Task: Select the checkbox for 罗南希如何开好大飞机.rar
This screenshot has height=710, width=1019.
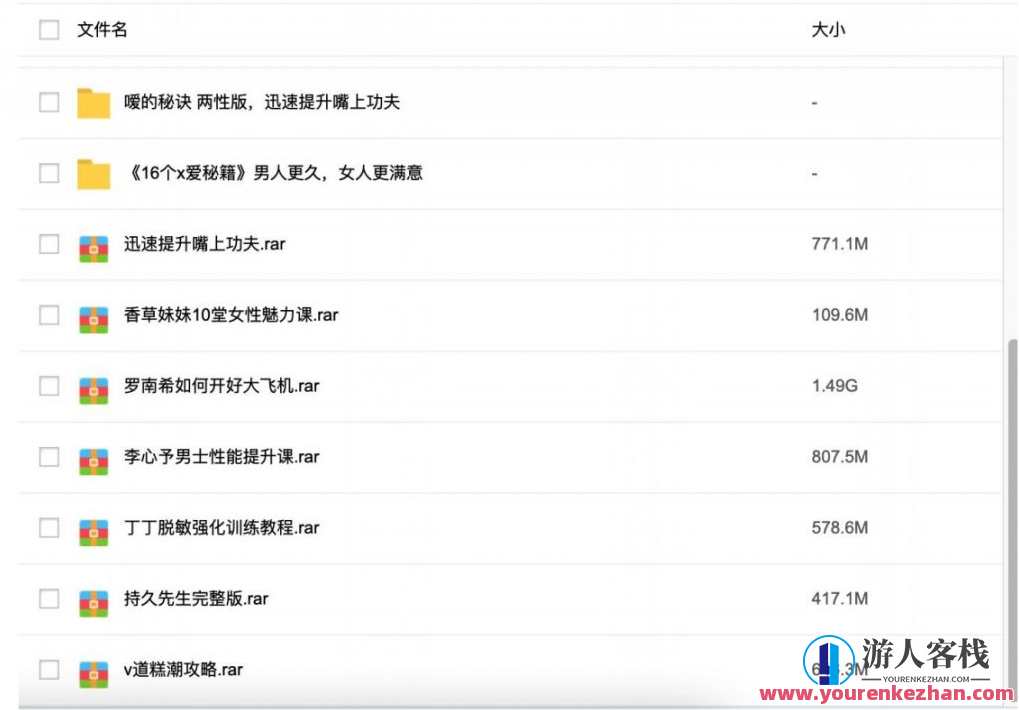Action: pyautogui.click(x=48, y=386)
